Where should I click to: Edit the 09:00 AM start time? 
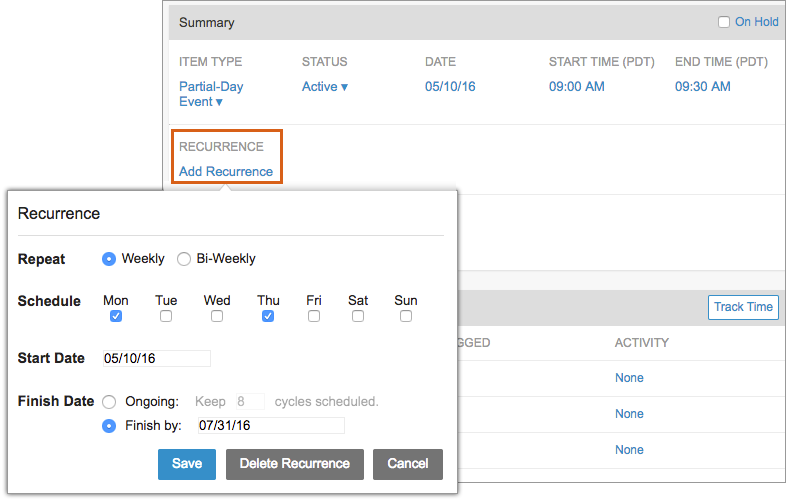point(576,87)
